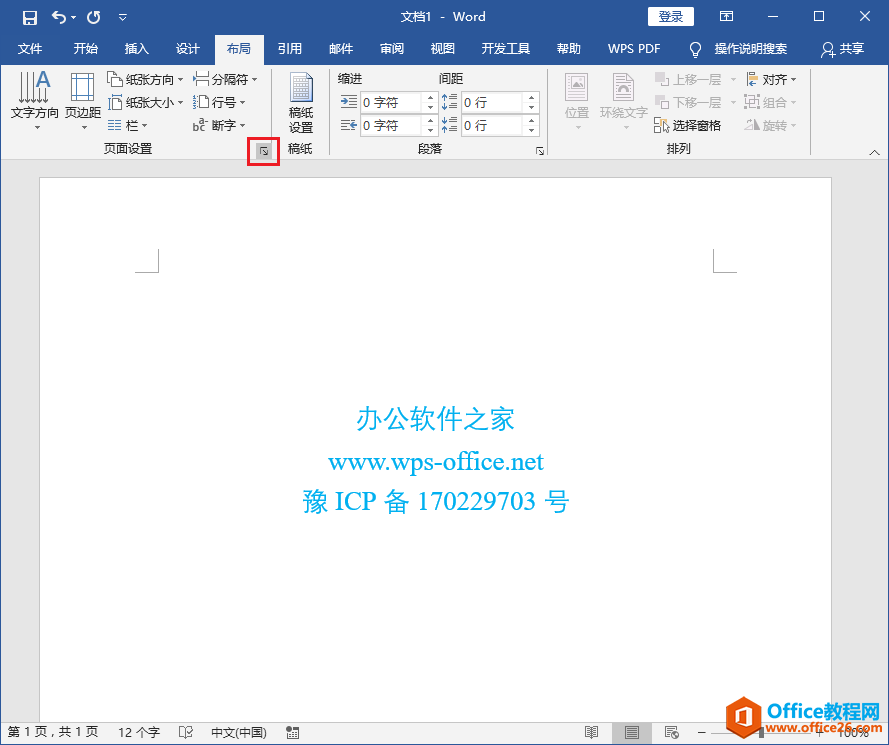Click the 共享 share button
The image size is (889, 745).
point(843,49)
